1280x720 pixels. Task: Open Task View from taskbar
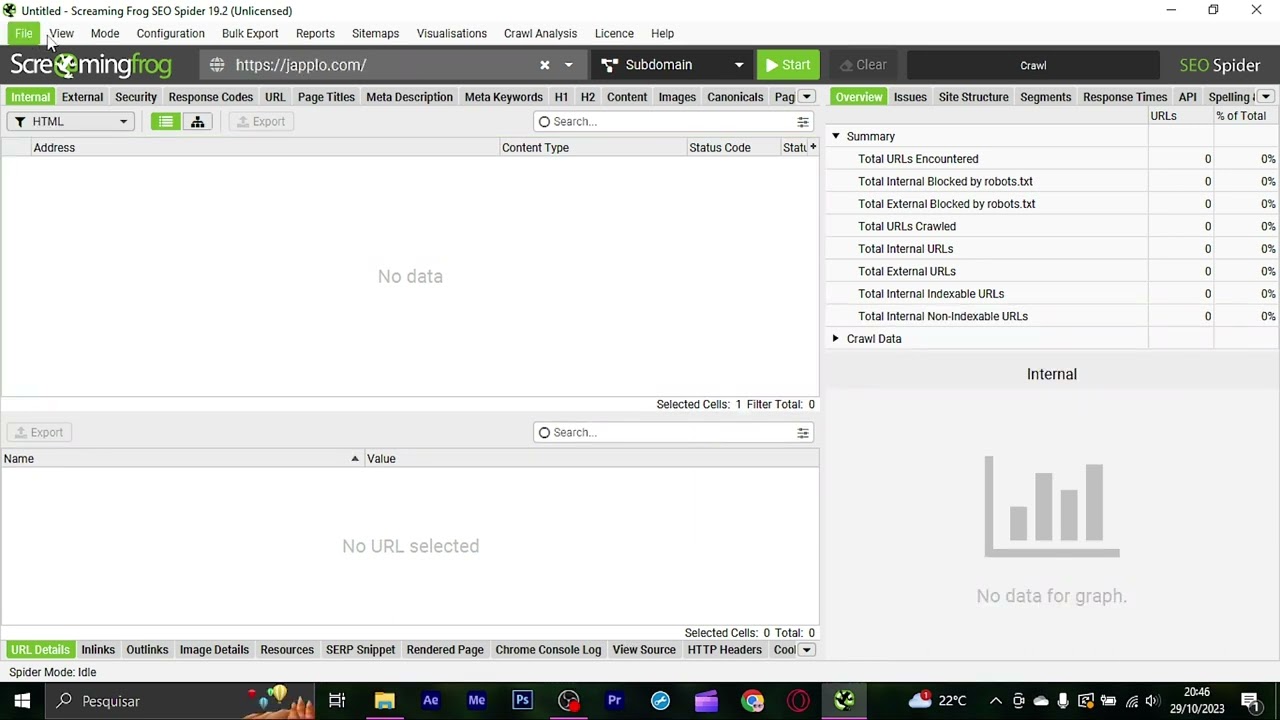point(337,701)
